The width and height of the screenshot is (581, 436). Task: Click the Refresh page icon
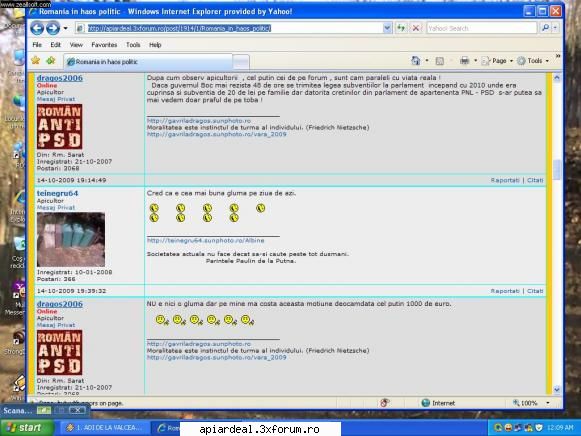(401, 28)
